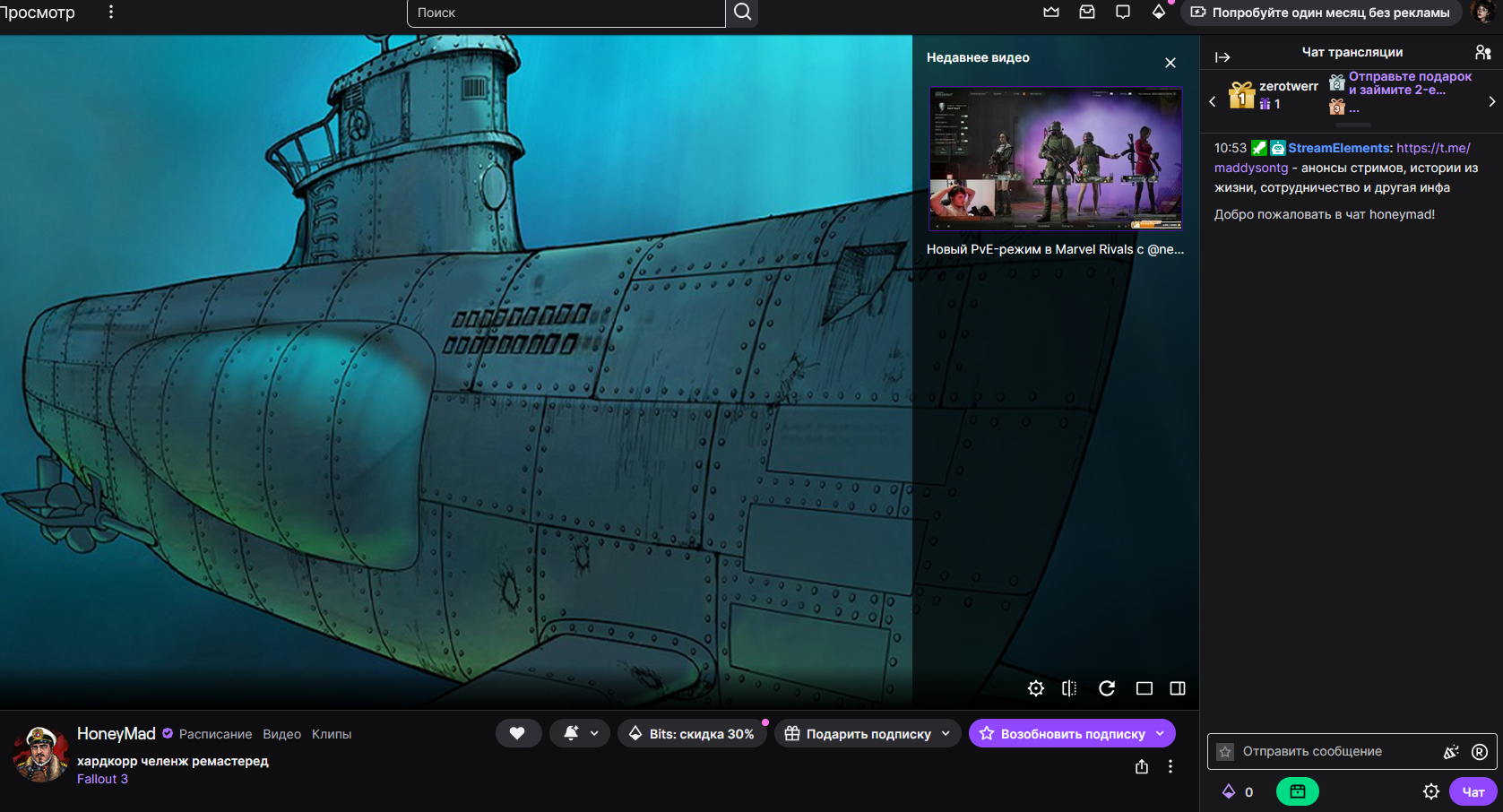Click Отправьте подарок и займите 2-е link

[x=1410, y=83]
